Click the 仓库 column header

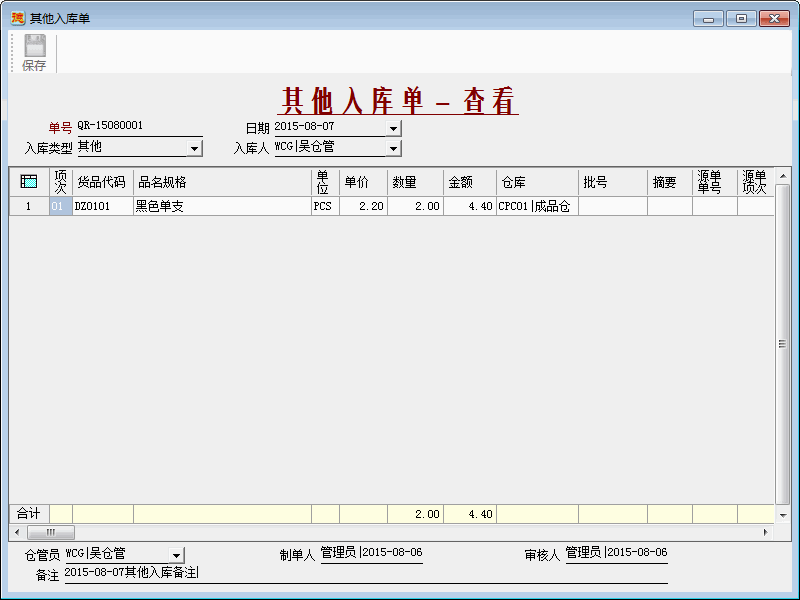tap(537, 182)
